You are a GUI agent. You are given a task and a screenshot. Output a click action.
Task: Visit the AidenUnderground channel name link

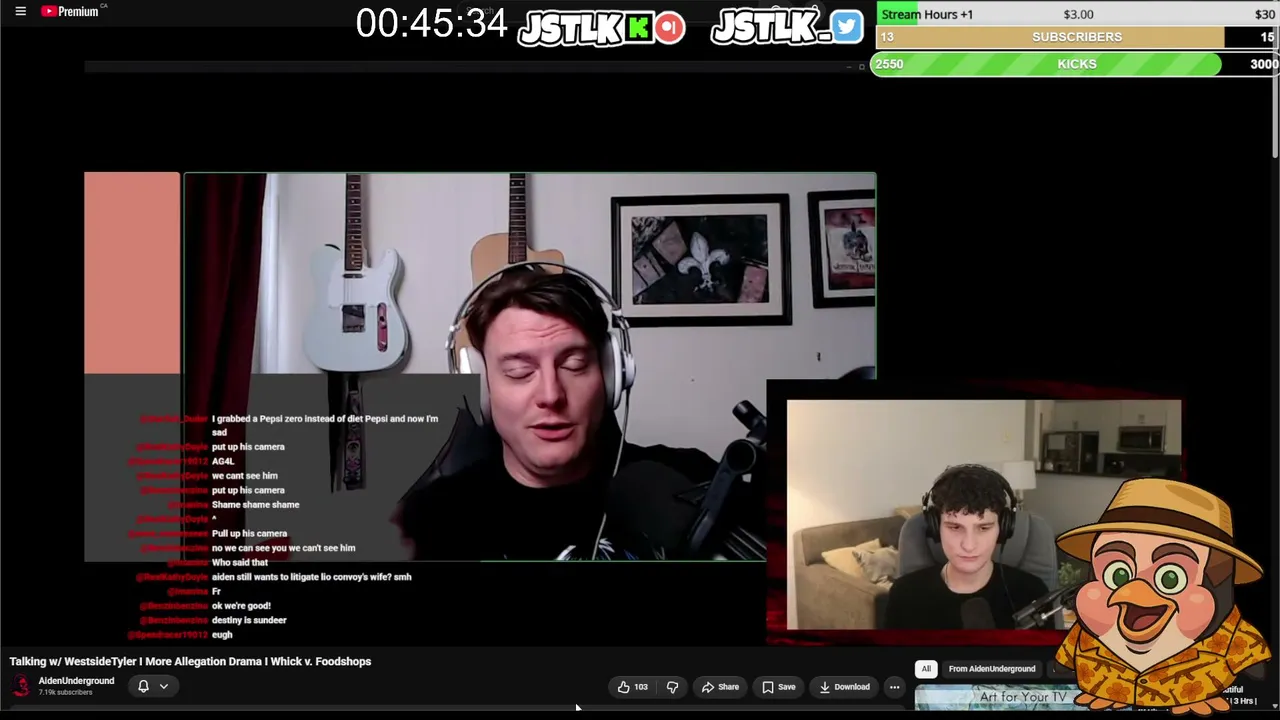tap(76, 681)
